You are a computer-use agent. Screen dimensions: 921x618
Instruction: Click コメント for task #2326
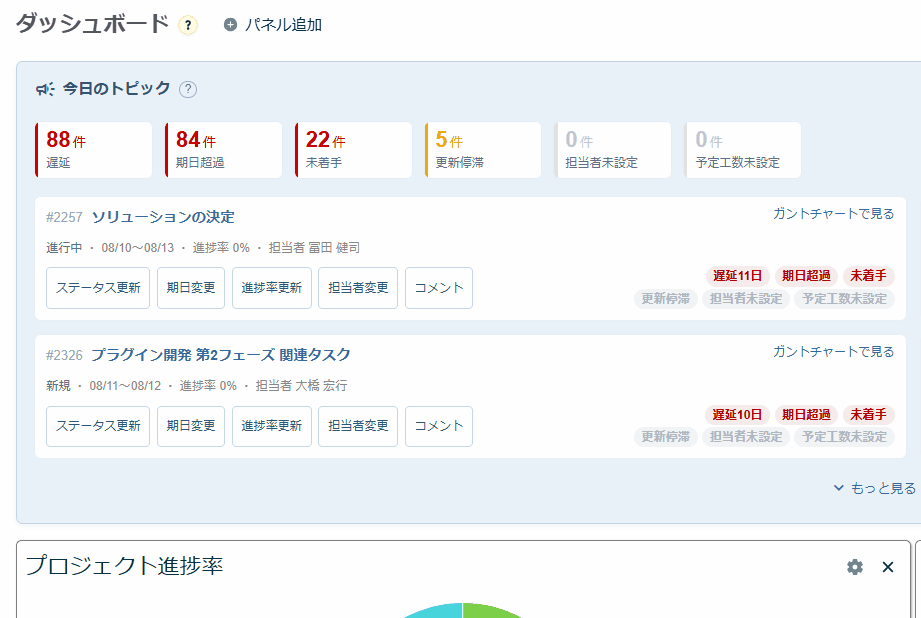pyautogui.click(x=439, y=426)
